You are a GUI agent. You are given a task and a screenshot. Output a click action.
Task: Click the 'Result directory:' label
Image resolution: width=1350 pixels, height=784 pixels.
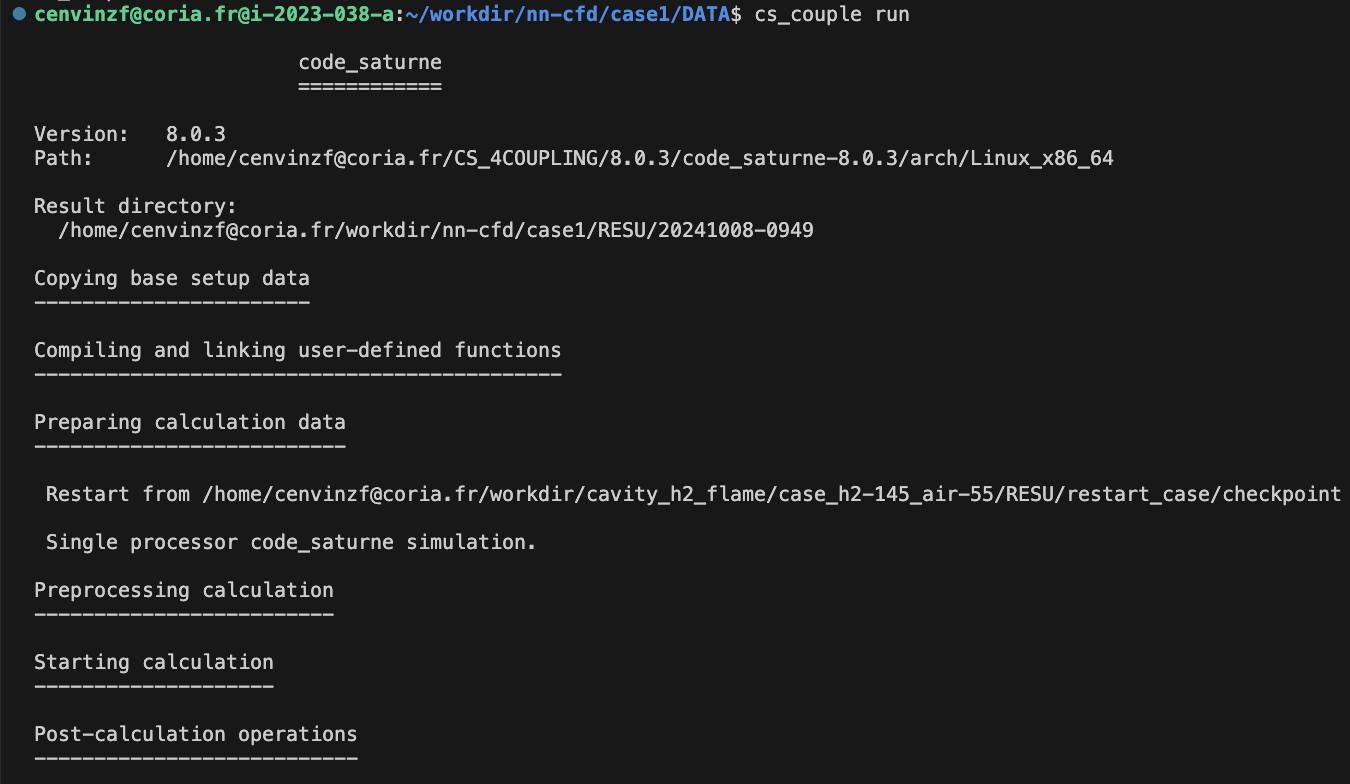coord(135,206)
